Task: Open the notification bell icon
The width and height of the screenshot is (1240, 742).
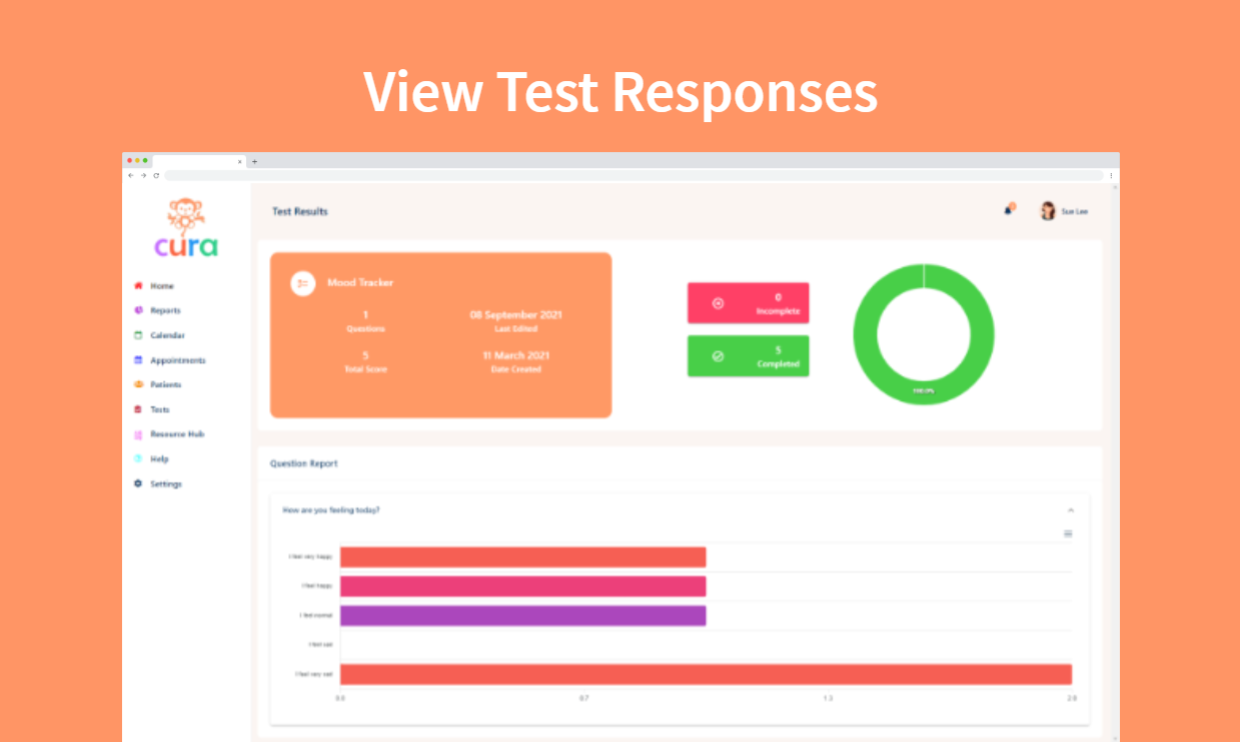Action: [x=1009, y=210]
